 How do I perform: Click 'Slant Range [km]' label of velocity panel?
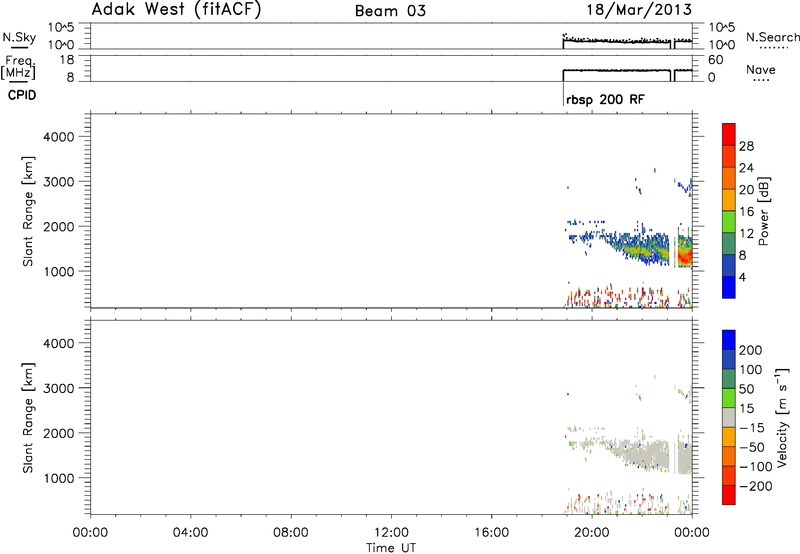tap(28, 418)
